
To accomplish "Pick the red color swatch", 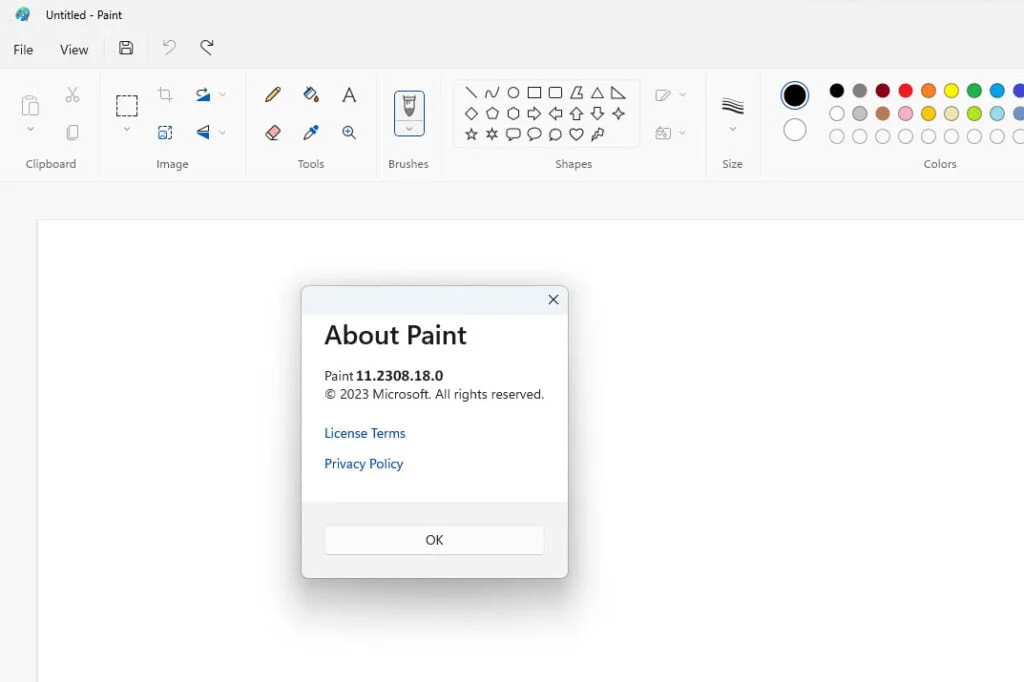I will pyautogui.click(x=905, y=90).
